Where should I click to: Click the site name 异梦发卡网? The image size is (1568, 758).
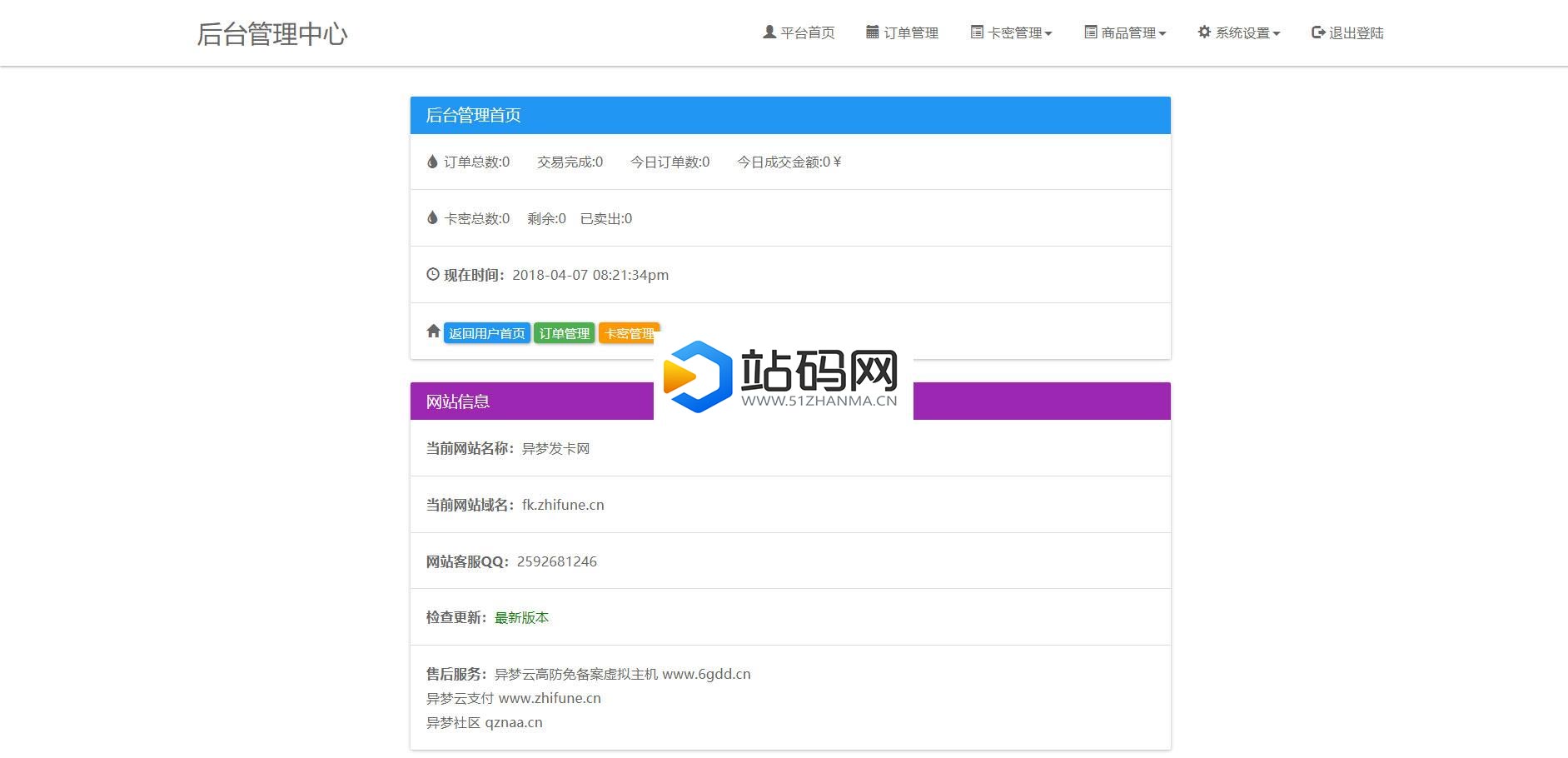point(555,448)
